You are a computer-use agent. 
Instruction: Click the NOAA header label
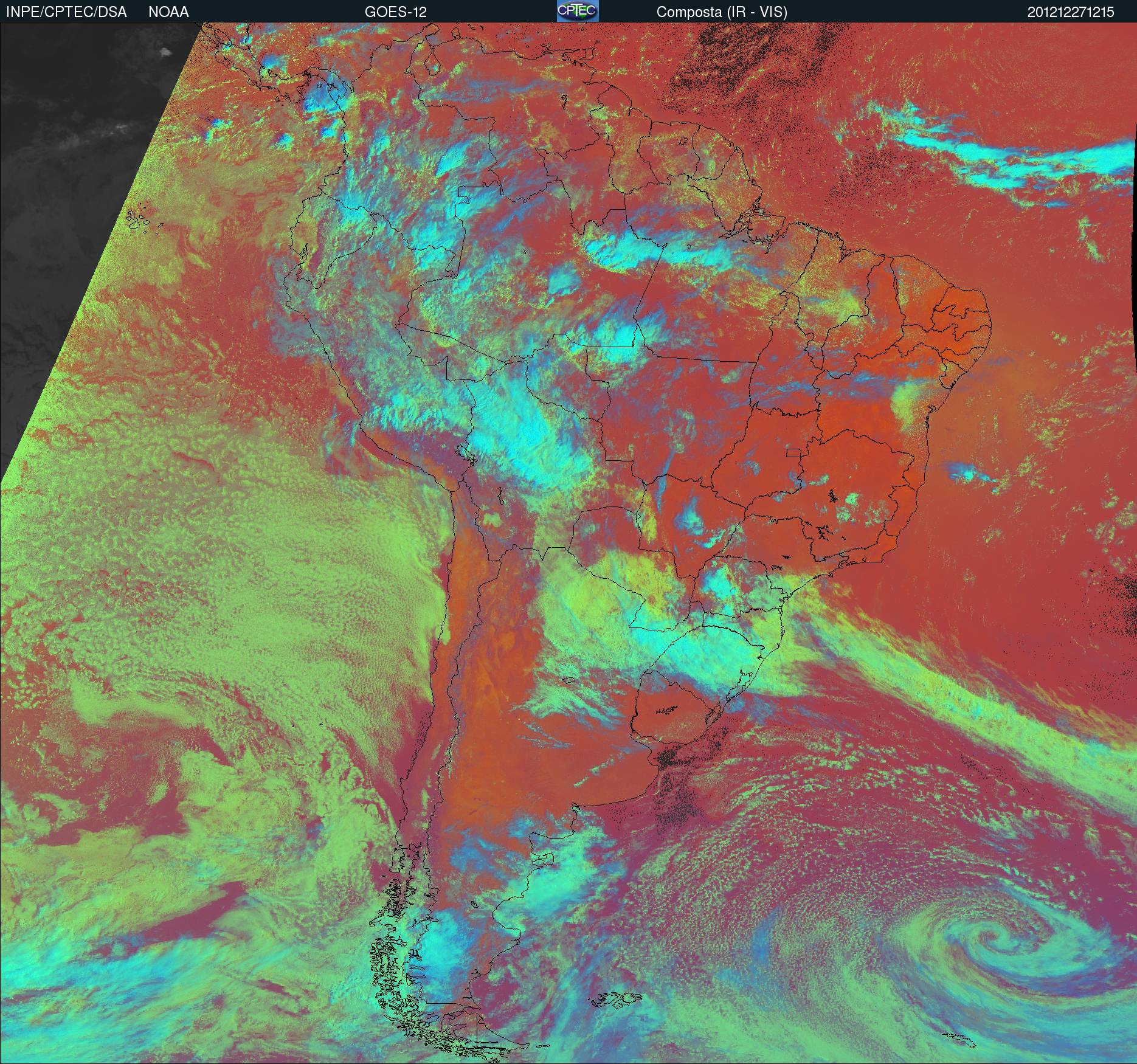(168, 12)
